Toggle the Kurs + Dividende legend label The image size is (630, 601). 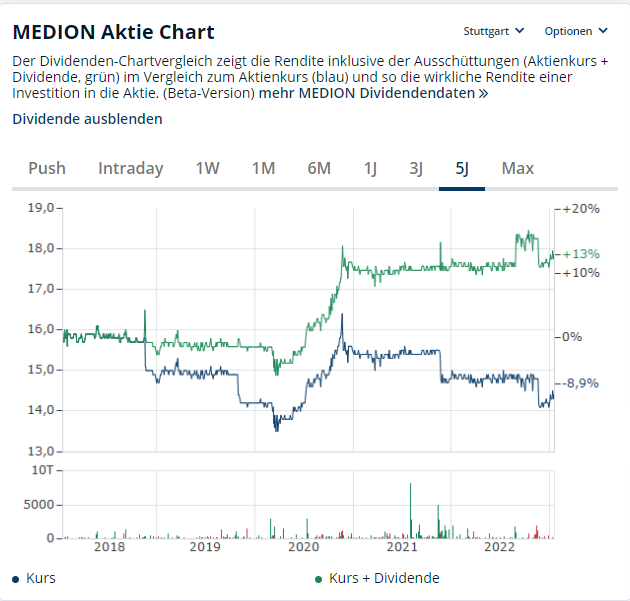tap(384, 579)
